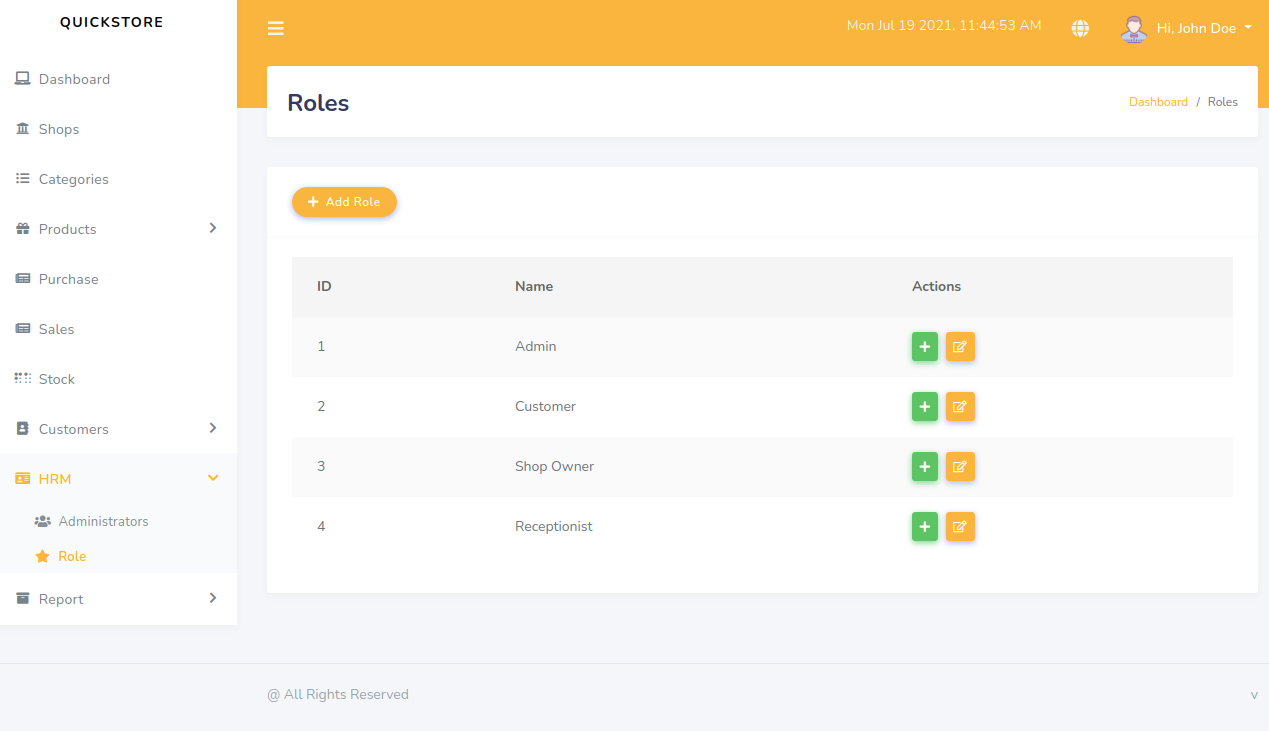Open the globe language selector

1080,28
